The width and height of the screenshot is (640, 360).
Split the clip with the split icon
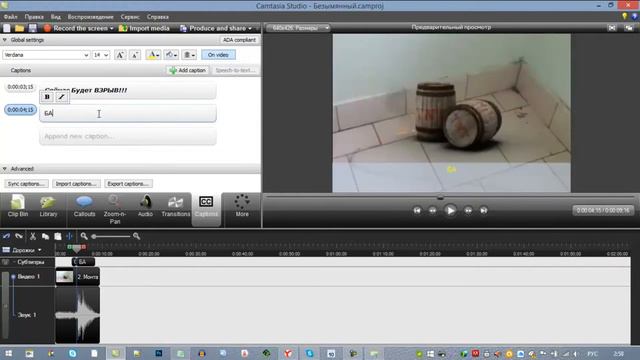pos(69,236)
